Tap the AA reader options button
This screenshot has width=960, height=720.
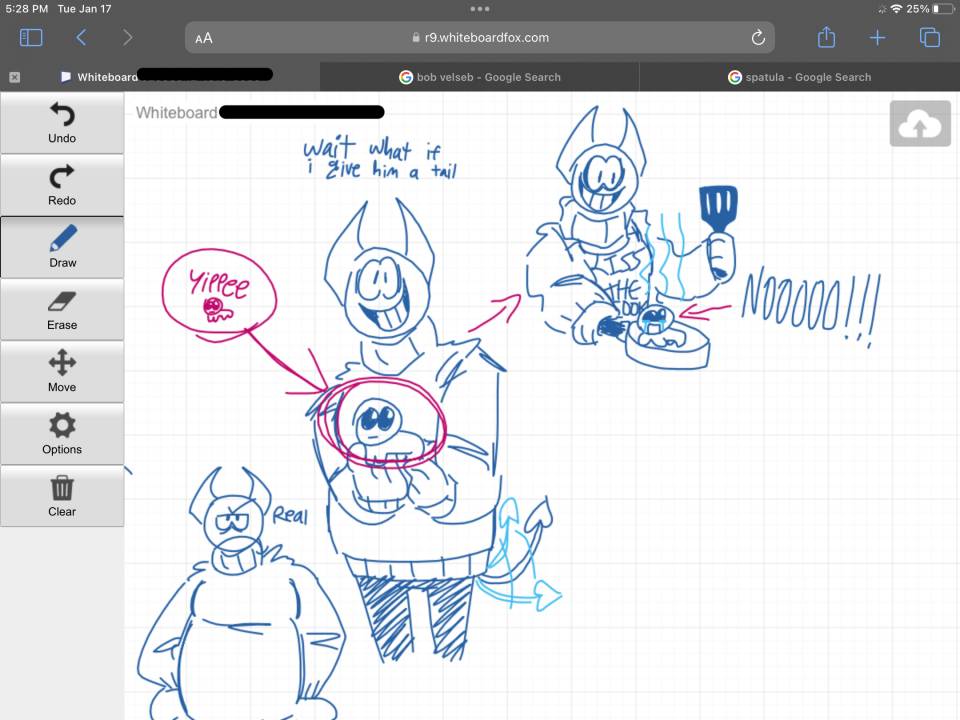pyautogui.click(x=204, y=38)
